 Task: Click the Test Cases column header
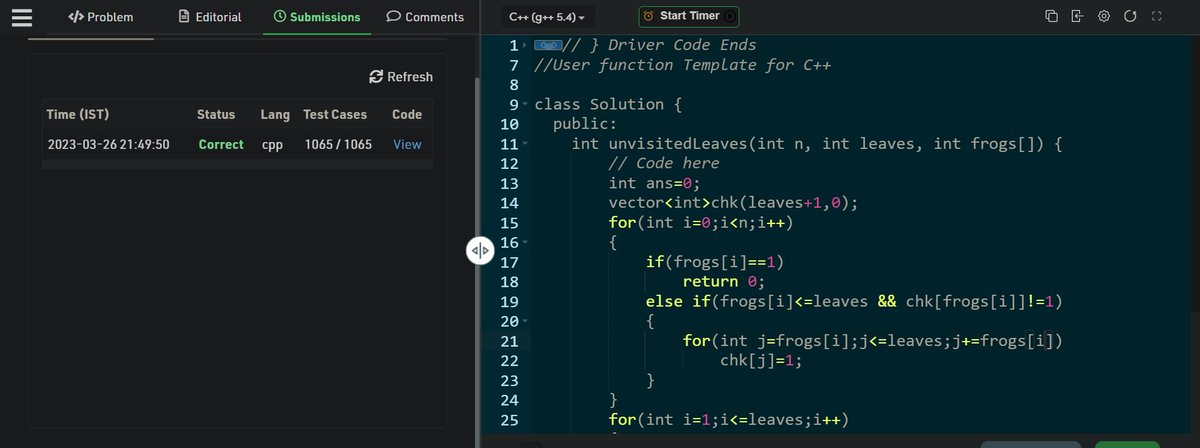click(335, 115)
